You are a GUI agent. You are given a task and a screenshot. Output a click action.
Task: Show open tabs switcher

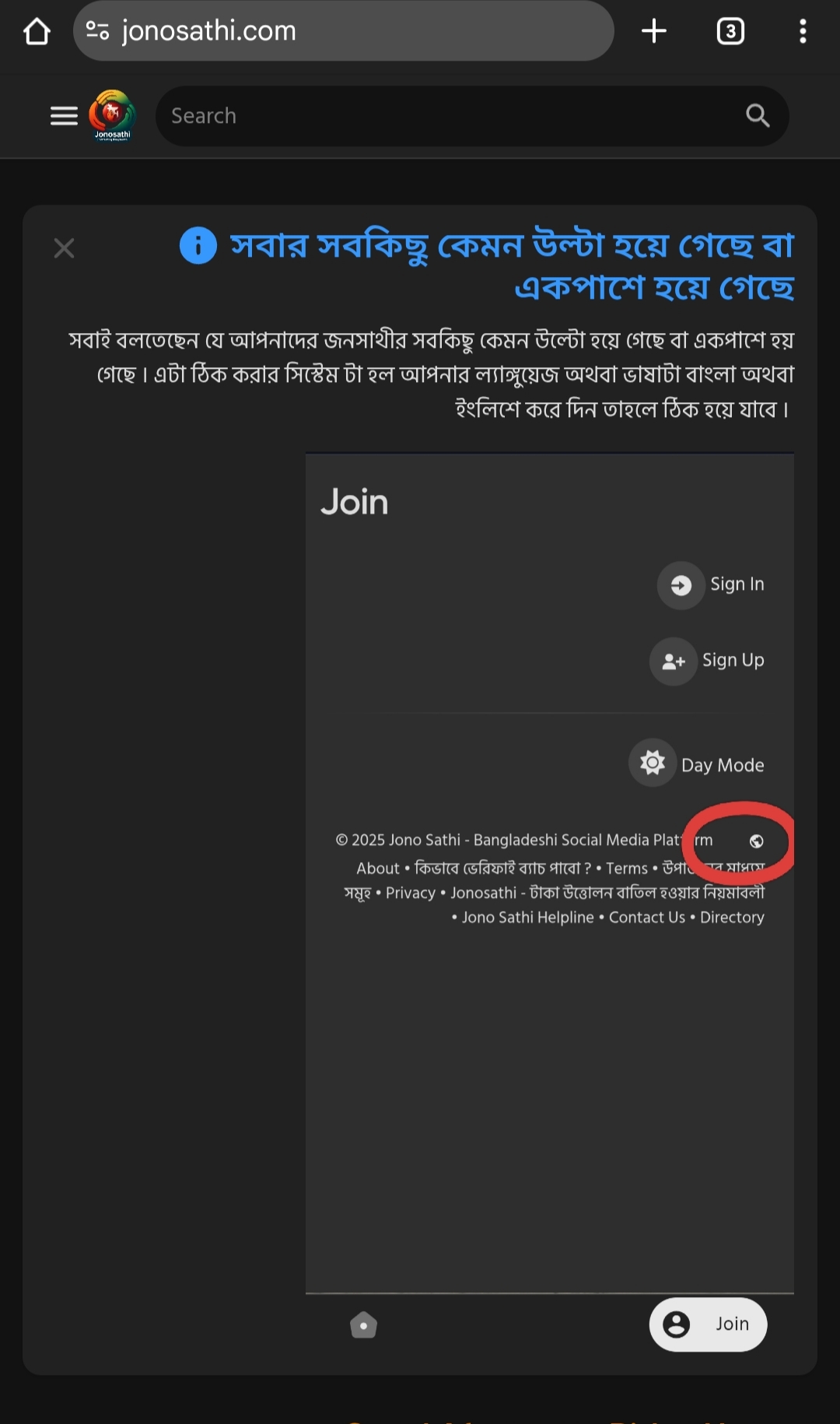[730, 31]
